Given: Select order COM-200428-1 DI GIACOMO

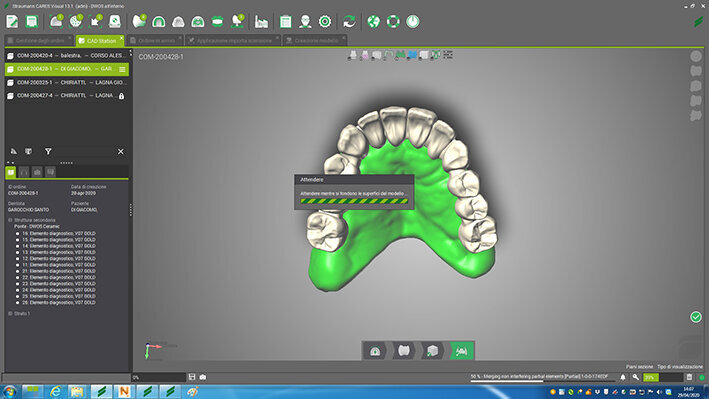Looking at the screenshot, I should (67, 69).
